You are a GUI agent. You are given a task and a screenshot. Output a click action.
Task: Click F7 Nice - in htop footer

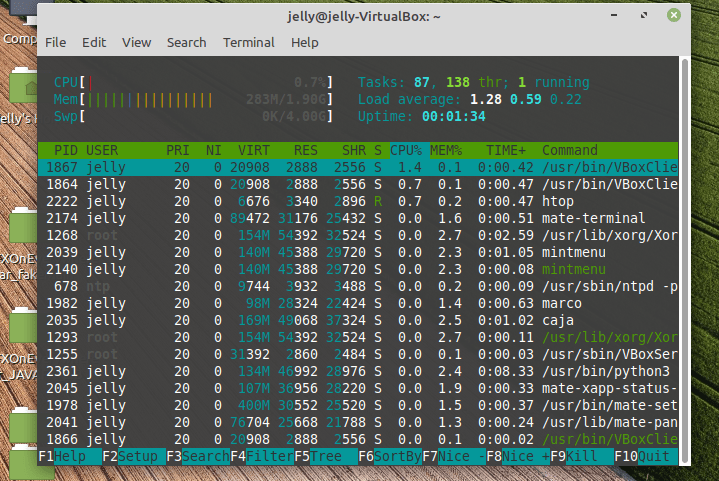point(454,456)
